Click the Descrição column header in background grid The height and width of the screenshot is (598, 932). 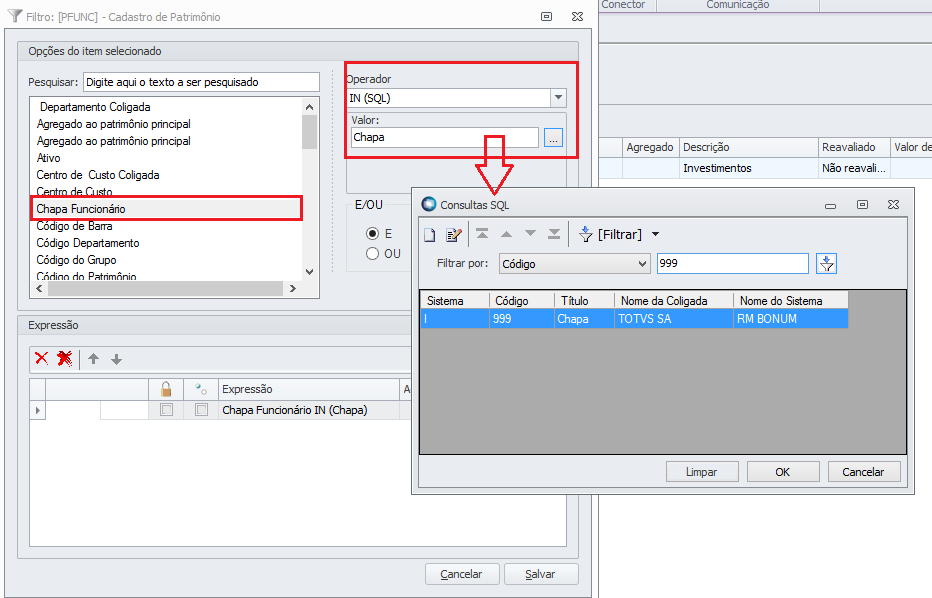pos(749,147)
